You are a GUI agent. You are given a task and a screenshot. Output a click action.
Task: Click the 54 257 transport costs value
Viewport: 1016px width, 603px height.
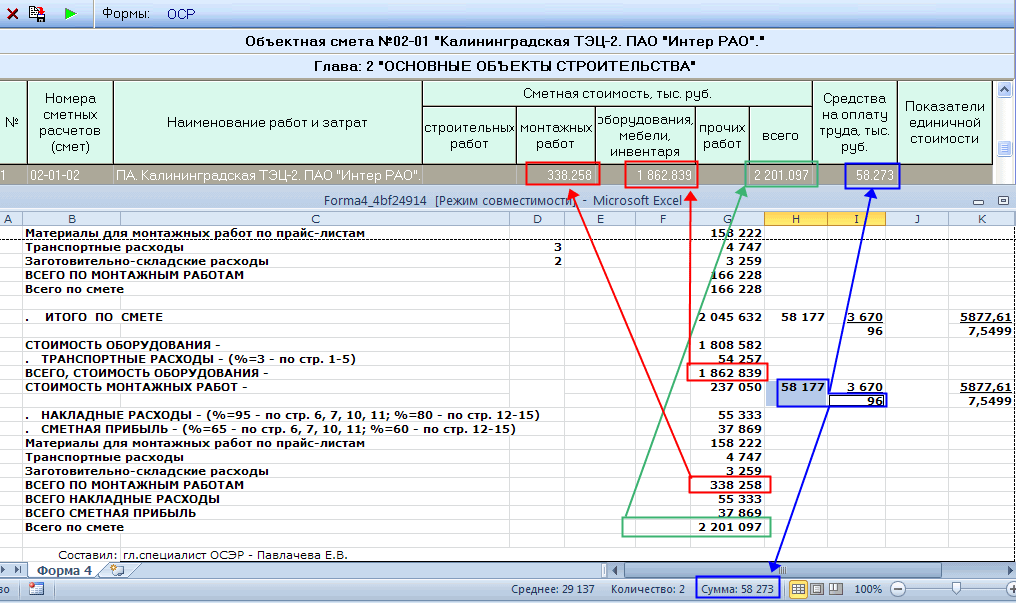pyautogui.click(x=739, y=359)
